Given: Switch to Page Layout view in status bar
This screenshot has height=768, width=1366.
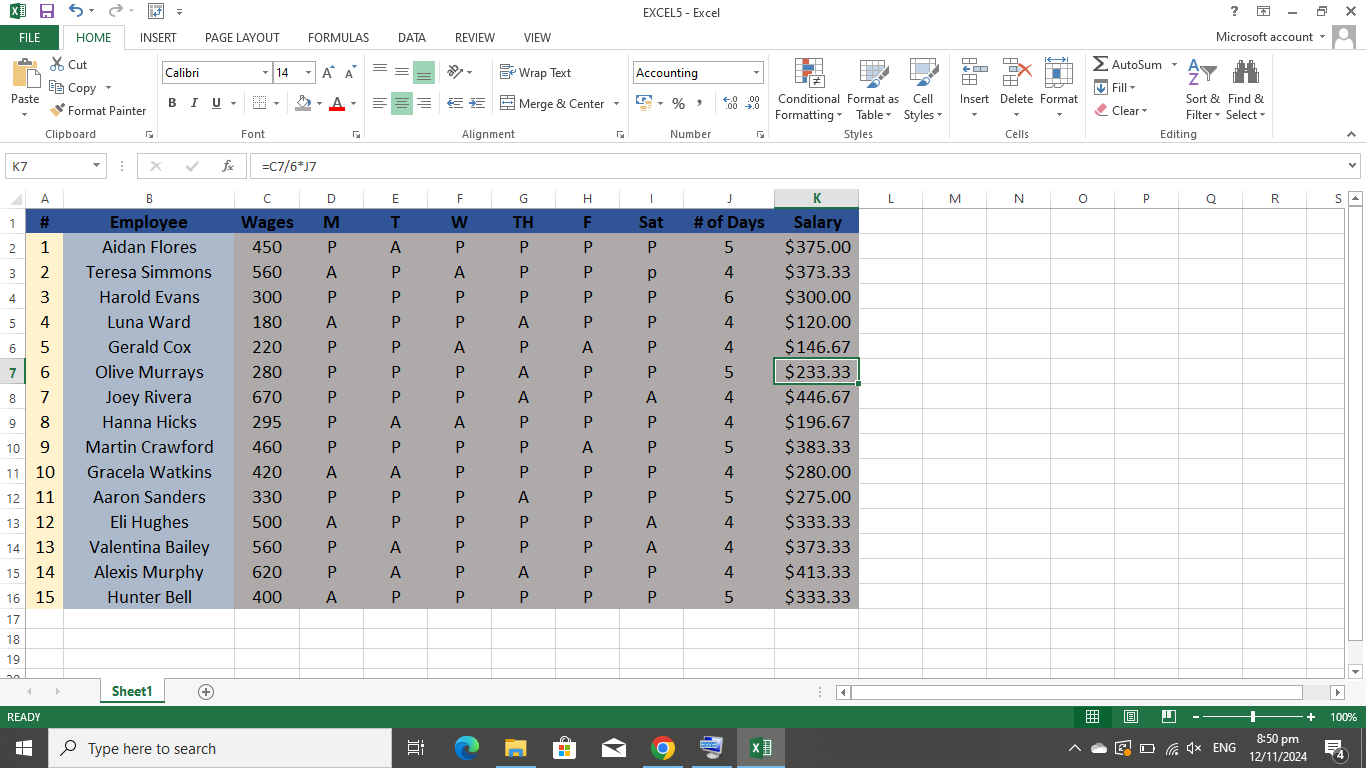Looking at the screenshot, I should (1131, 717).
